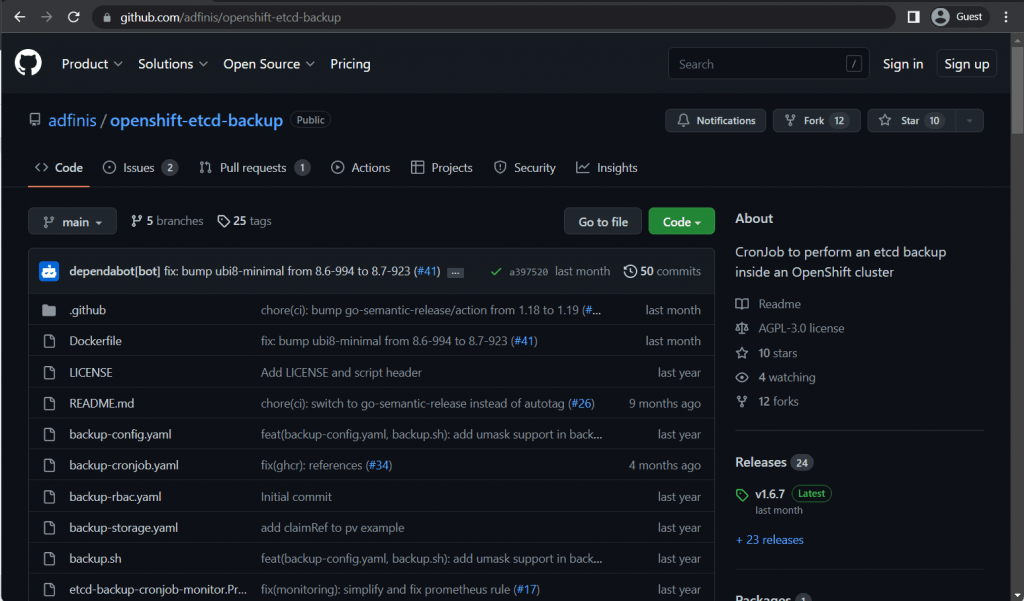View the 25 tags link
Screen dimensions: 1024x601
244,221
